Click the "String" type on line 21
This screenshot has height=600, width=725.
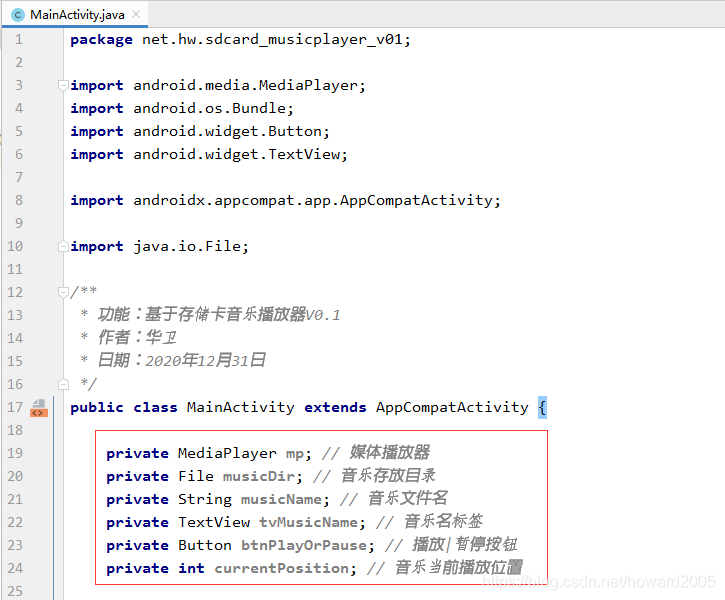pyautogui.click(x=205, y=500)
